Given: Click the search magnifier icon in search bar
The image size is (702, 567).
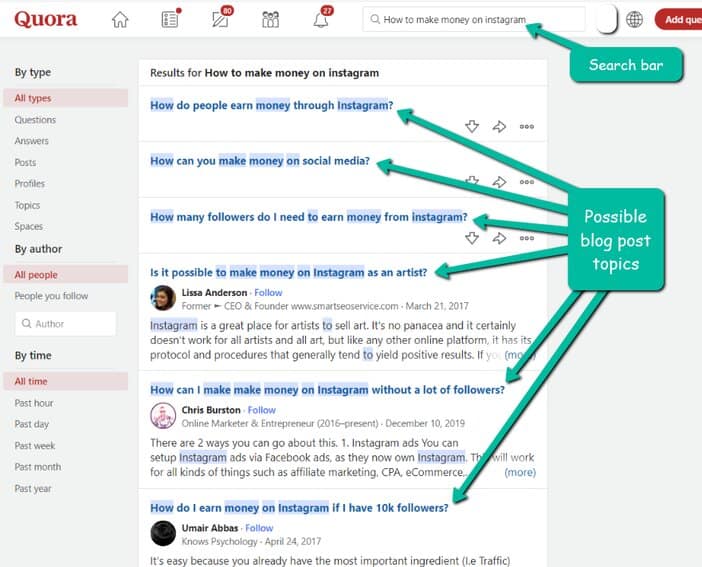Looking at the screenshot, I should click(375, 19).
